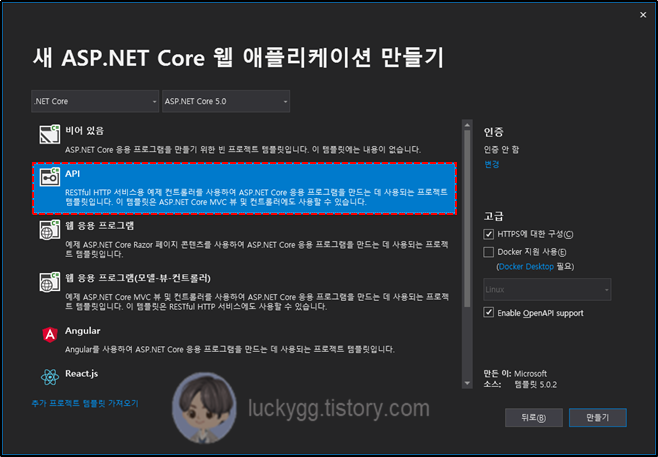
Task: Open the .NET Core framework dropdown
Action: (95, 101)
